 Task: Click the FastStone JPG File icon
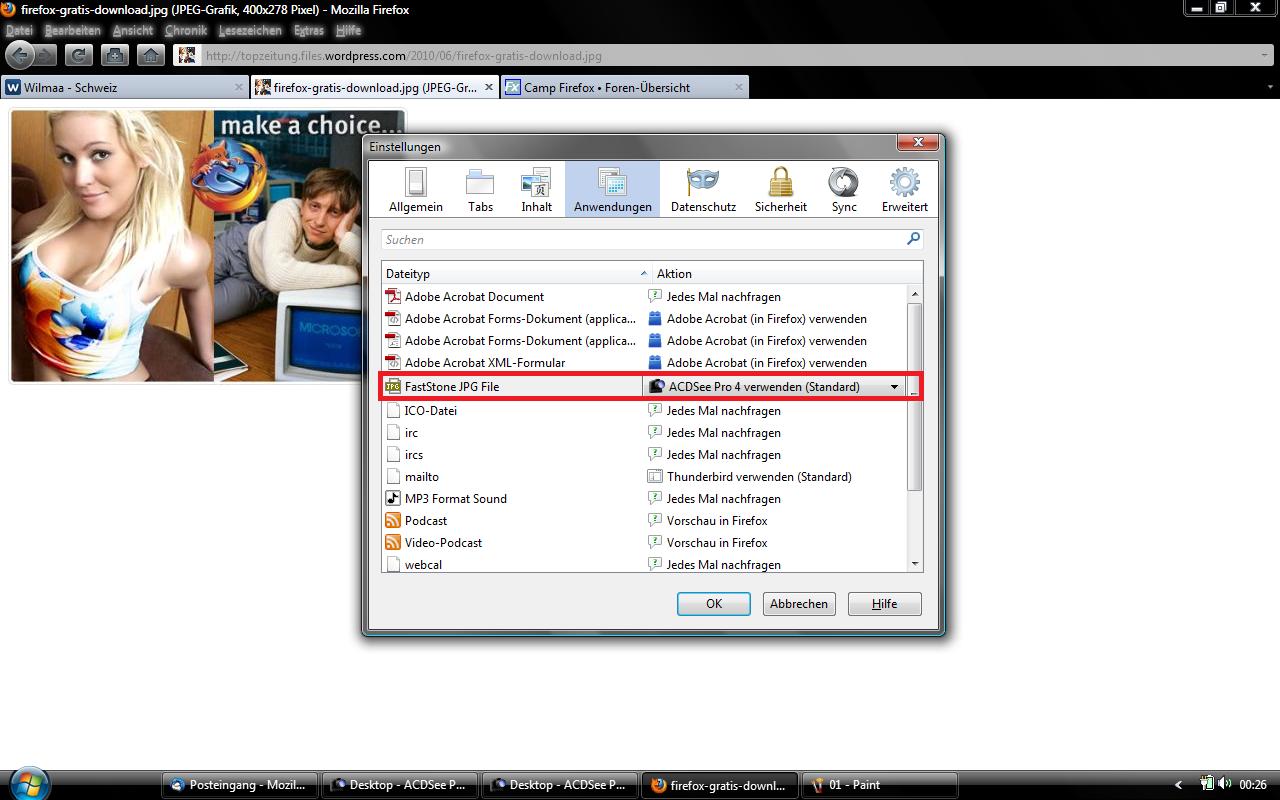click(393, 387)
